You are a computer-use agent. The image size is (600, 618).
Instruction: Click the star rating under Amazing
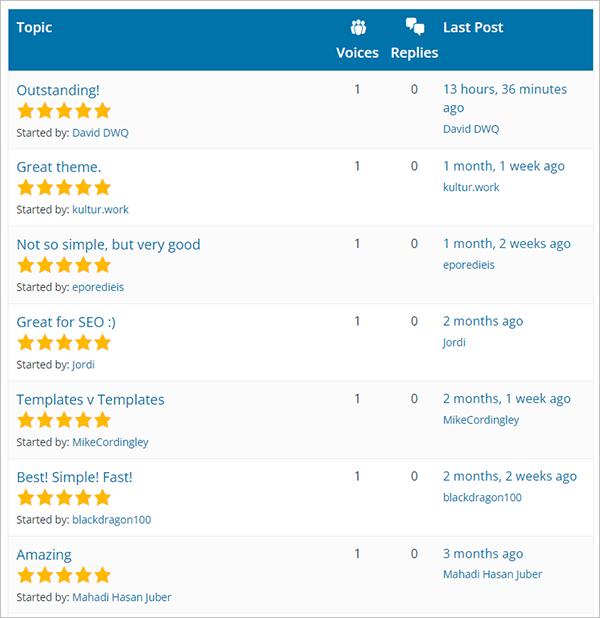(x=64, y=575)
